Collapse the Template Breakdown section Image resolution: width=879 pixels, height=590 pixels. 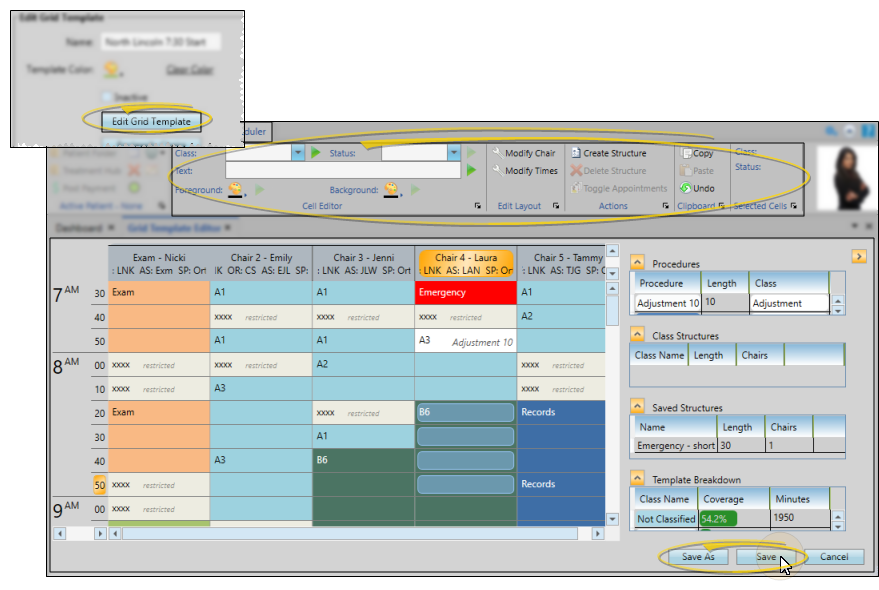click(637, 479)
